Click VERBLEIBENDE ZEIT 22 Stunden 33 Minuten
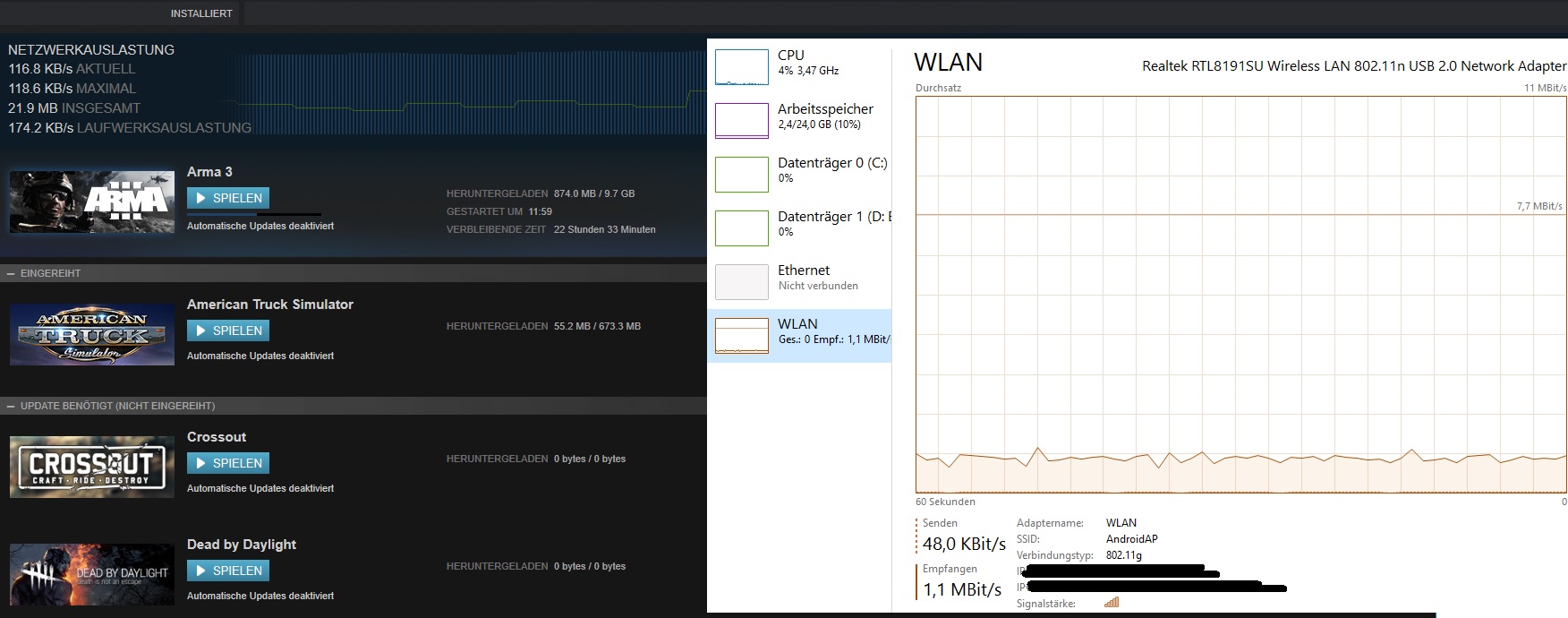1568x618 pixels. (x=551, y=230)
